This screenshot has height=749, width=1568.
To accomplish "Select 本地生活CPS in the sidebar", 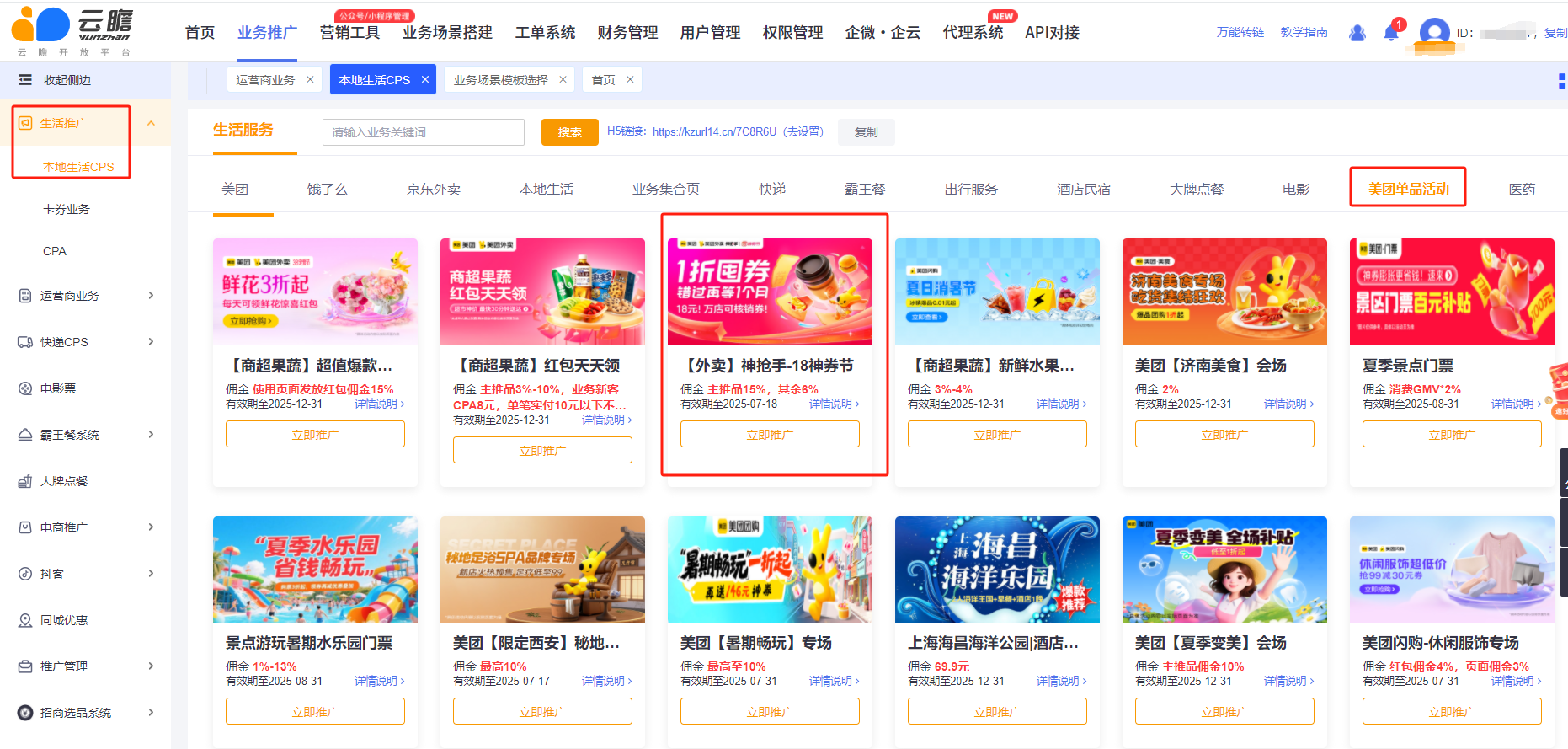I will click(x=78, y=167).
